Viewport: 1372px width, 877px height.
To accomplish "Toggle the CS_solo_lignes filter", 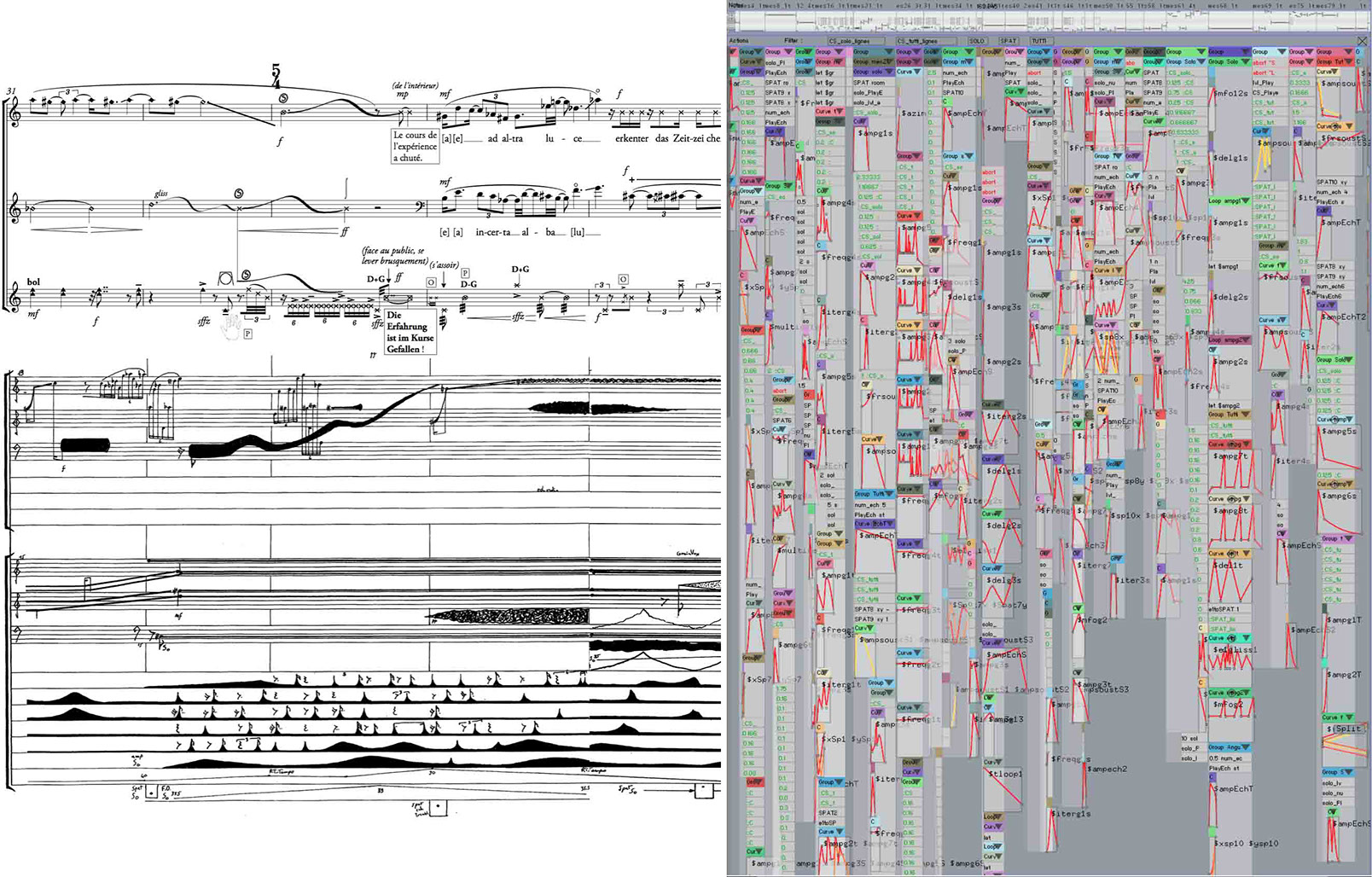I will pos(857,41).
